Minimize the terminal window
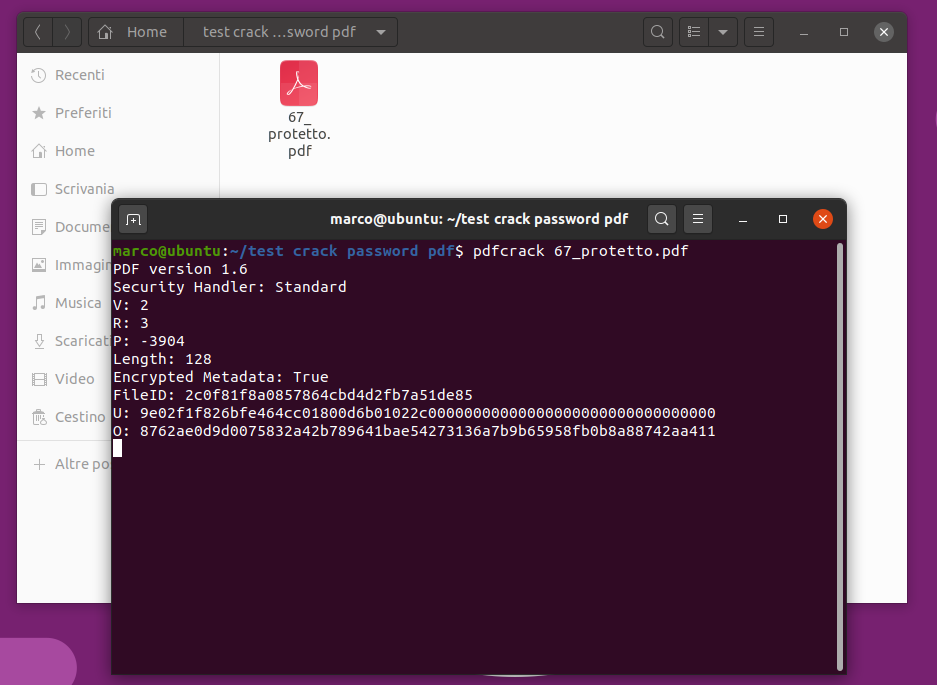Screen dimensions: 937x685 coord(743,219)
